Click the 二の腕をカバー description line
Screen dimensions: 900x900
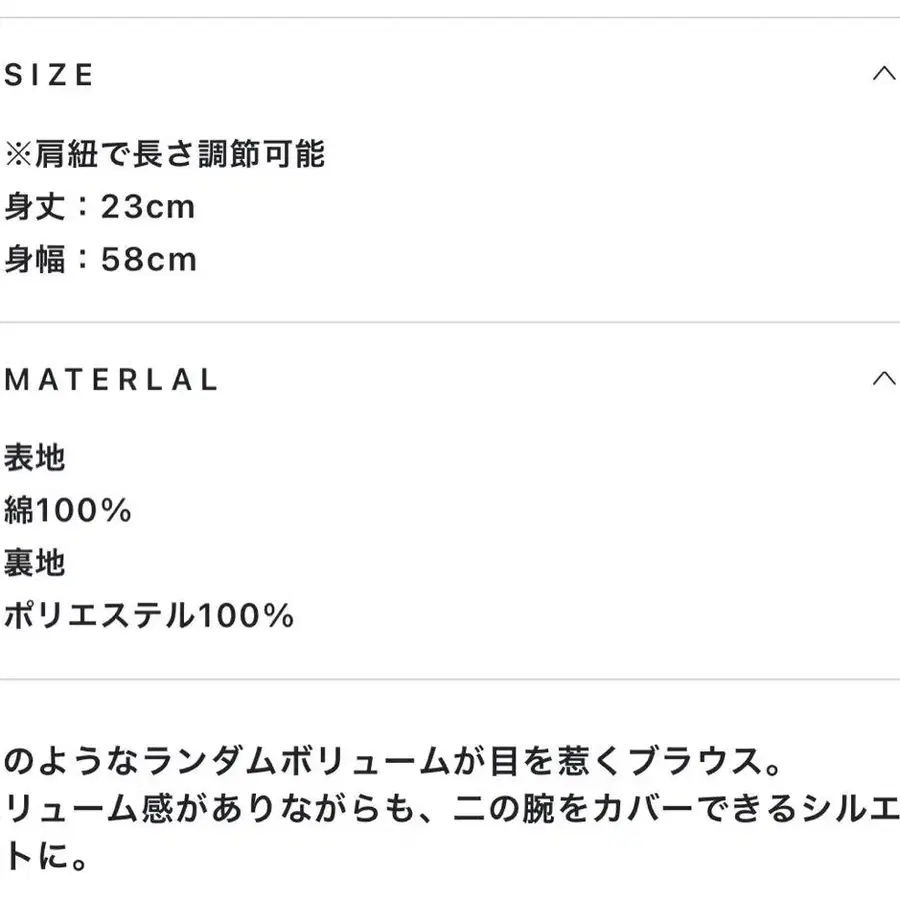tap(450, 809)
